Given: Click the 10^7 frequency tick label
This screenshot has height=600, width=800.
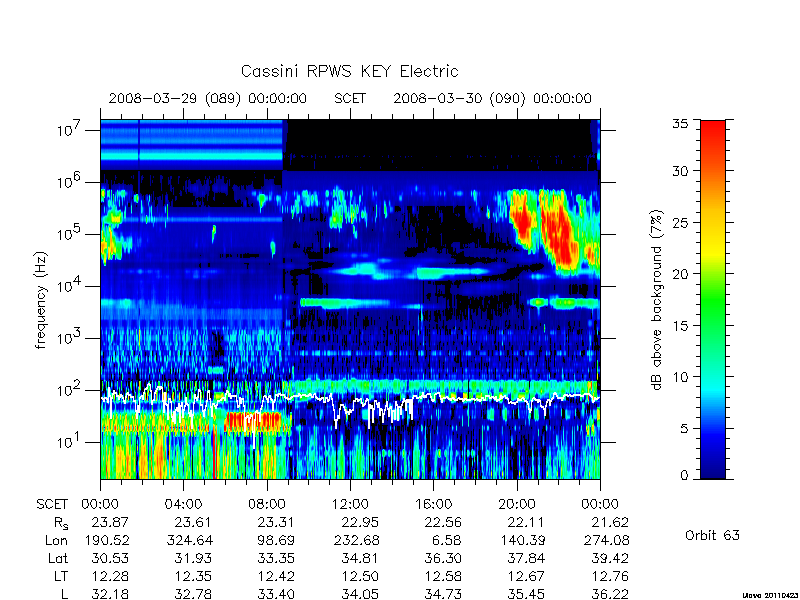Looking at the screenshot, I should tap(68, 129).
